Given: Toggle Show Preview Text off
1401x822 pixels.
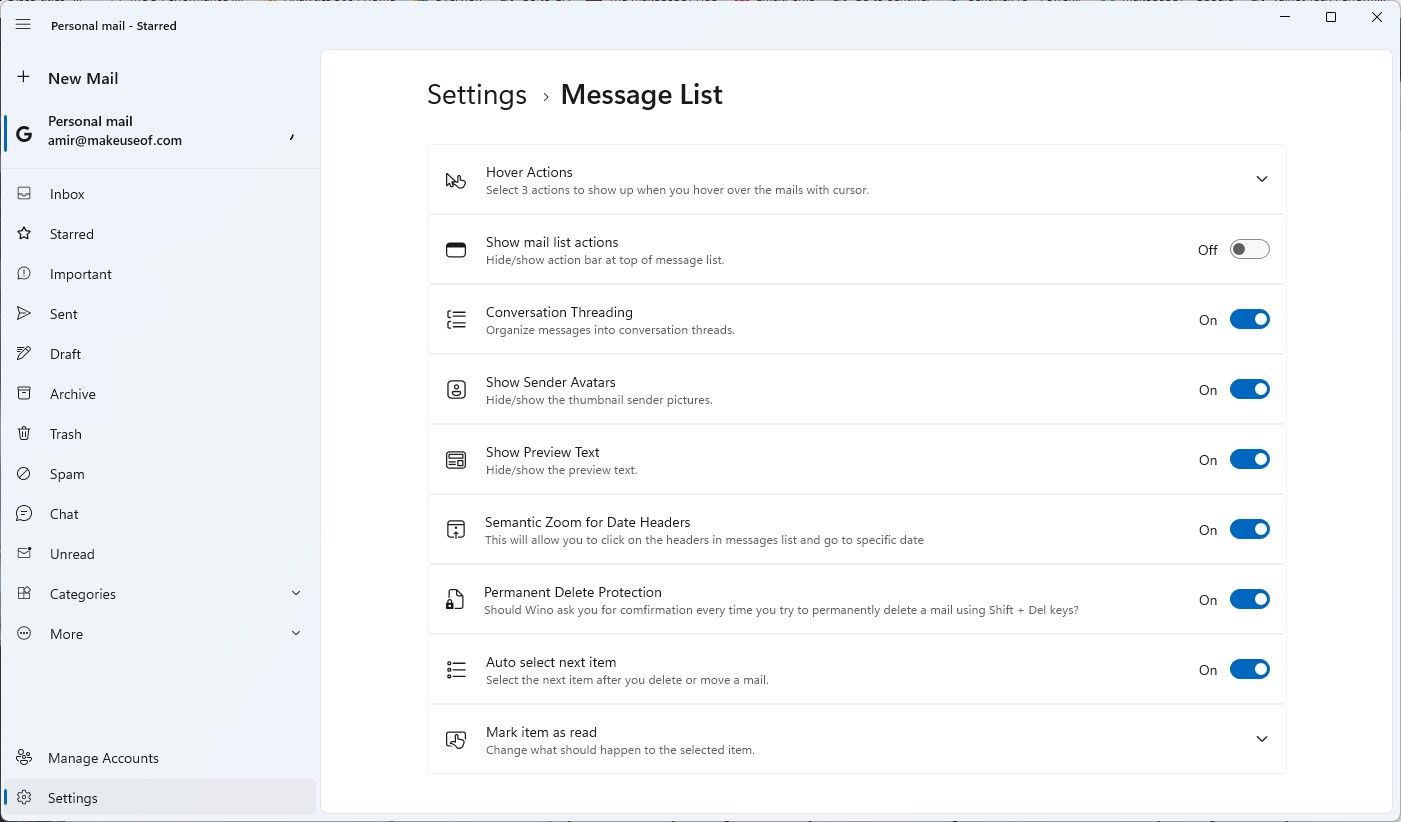Looking at the screenshot, I should 1250,460.
